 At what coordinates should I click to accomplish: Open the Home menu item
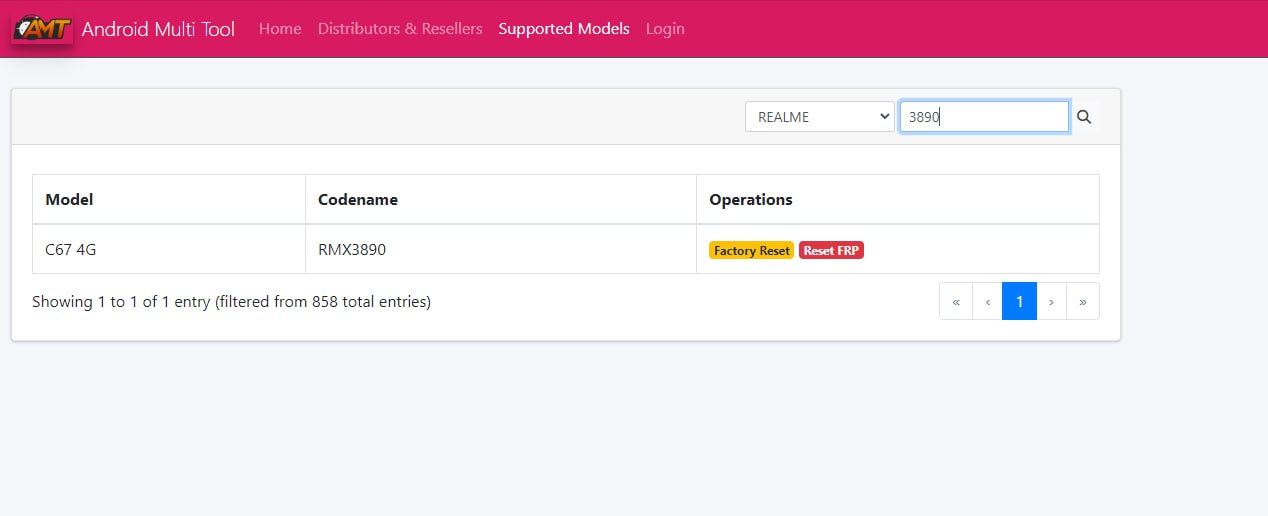pos(280,29)
